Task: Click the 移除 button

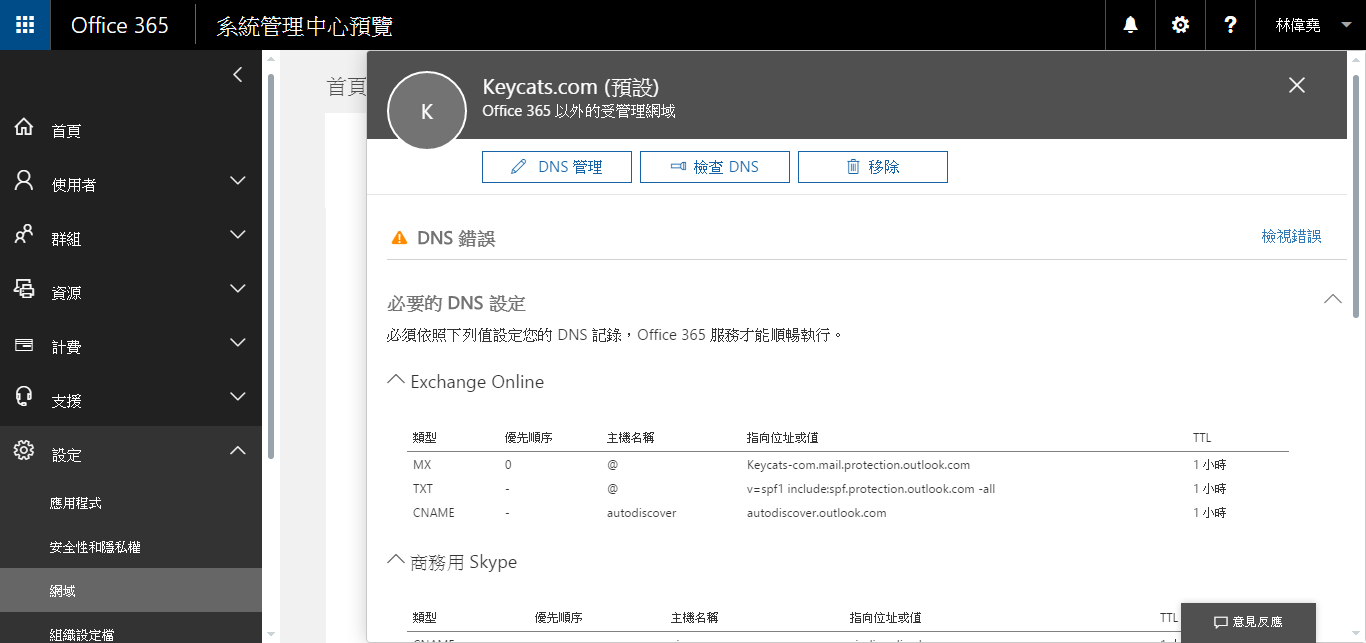Action: (873, 167)
